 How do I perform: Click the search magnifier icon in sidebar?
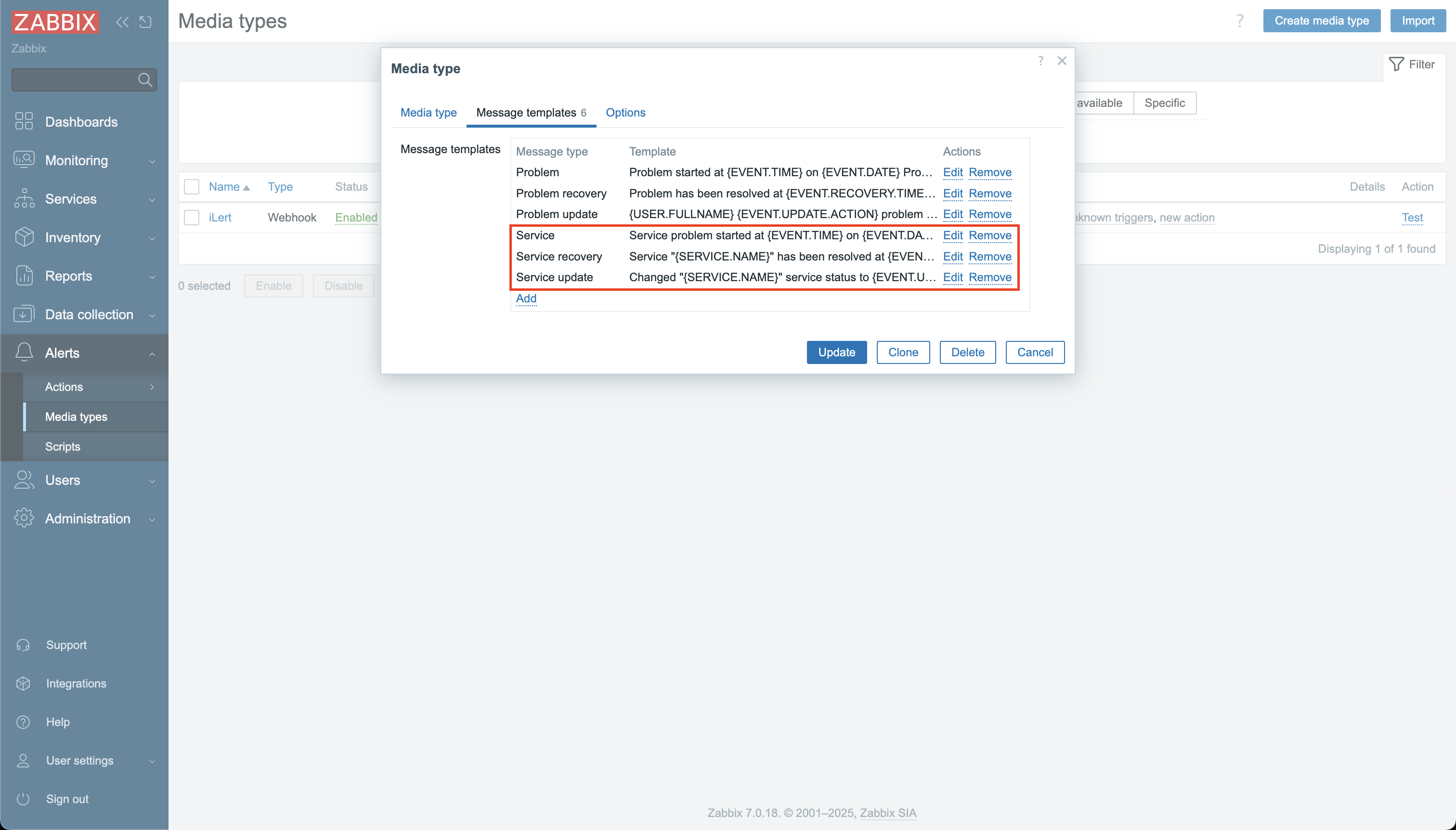coord(145,80)
